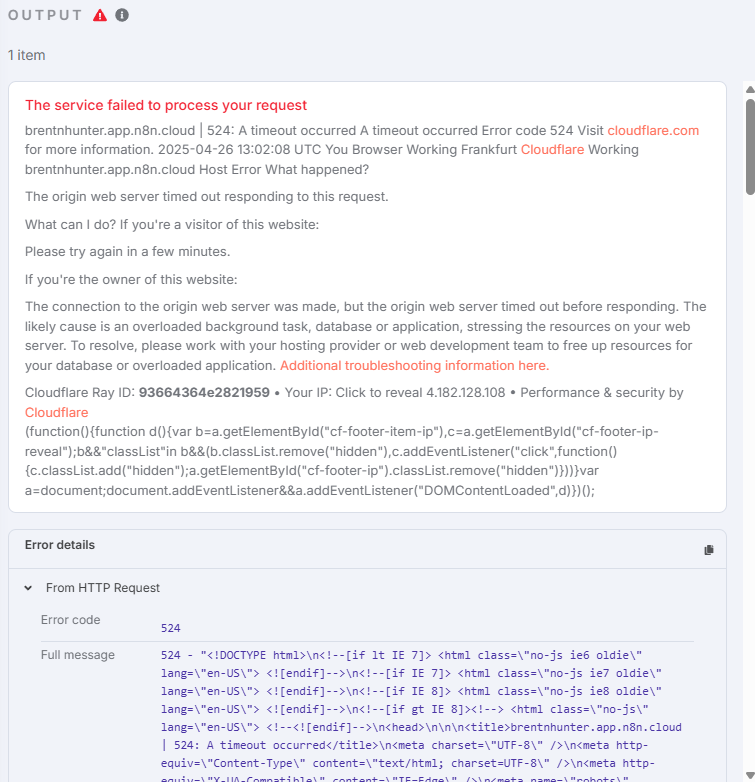
Task: Click the 1 item count label
Action: pyautogui.click(x=27, y=55)
